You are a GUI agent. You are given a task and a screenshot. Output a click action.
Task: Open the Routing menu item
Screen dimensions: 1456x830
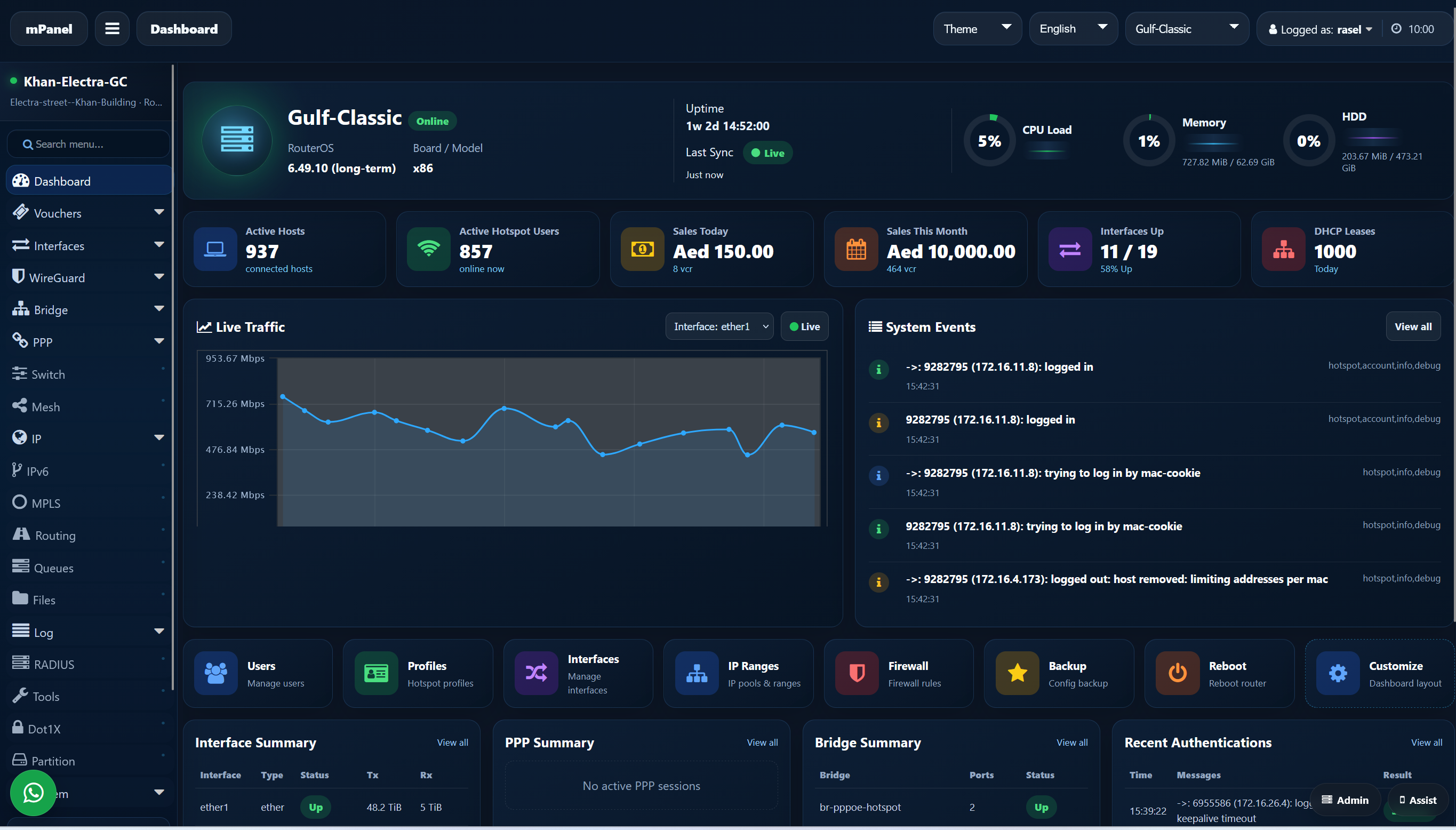tap(89, 534)
